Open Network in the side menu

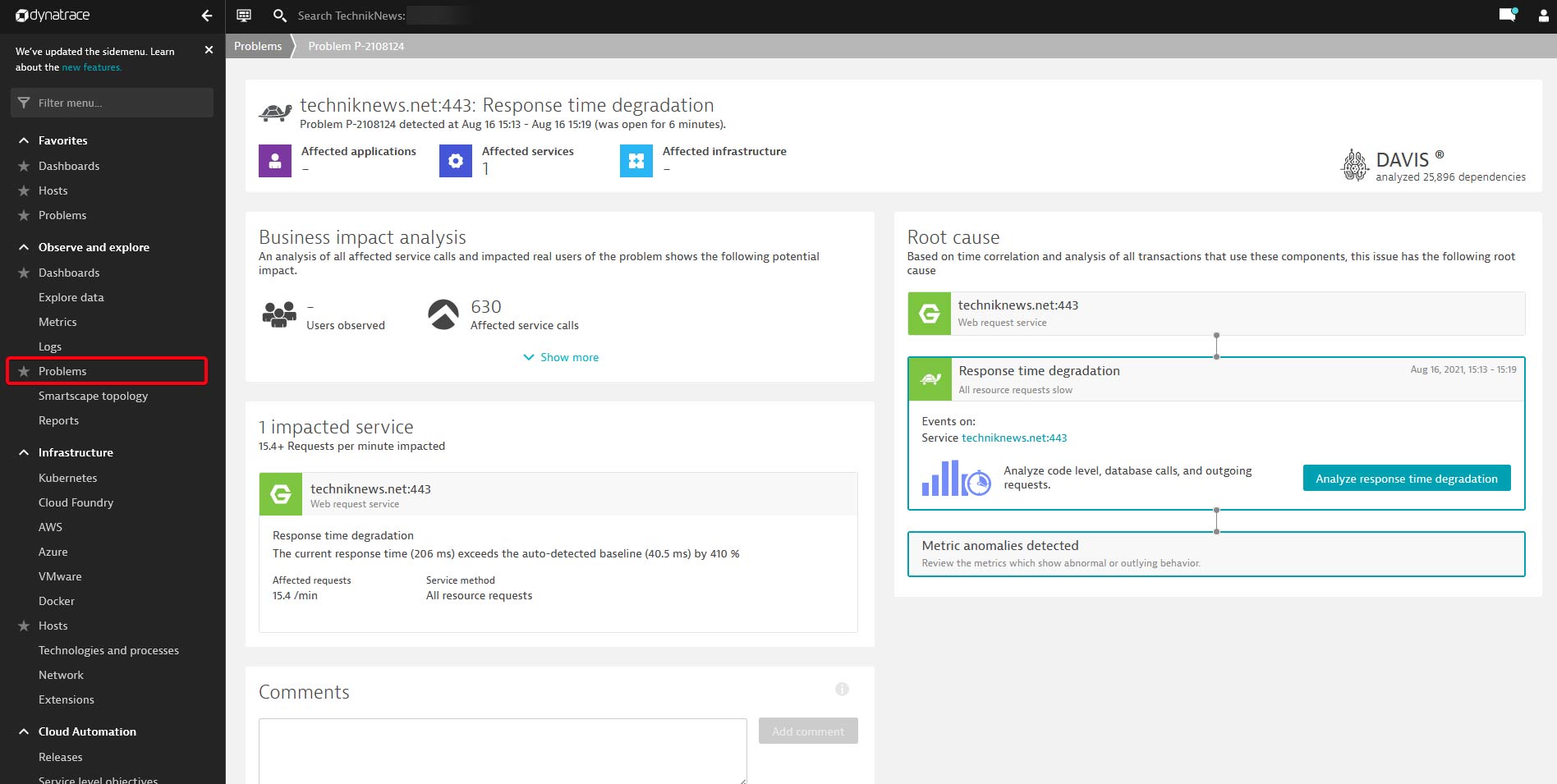coord(61,675)
